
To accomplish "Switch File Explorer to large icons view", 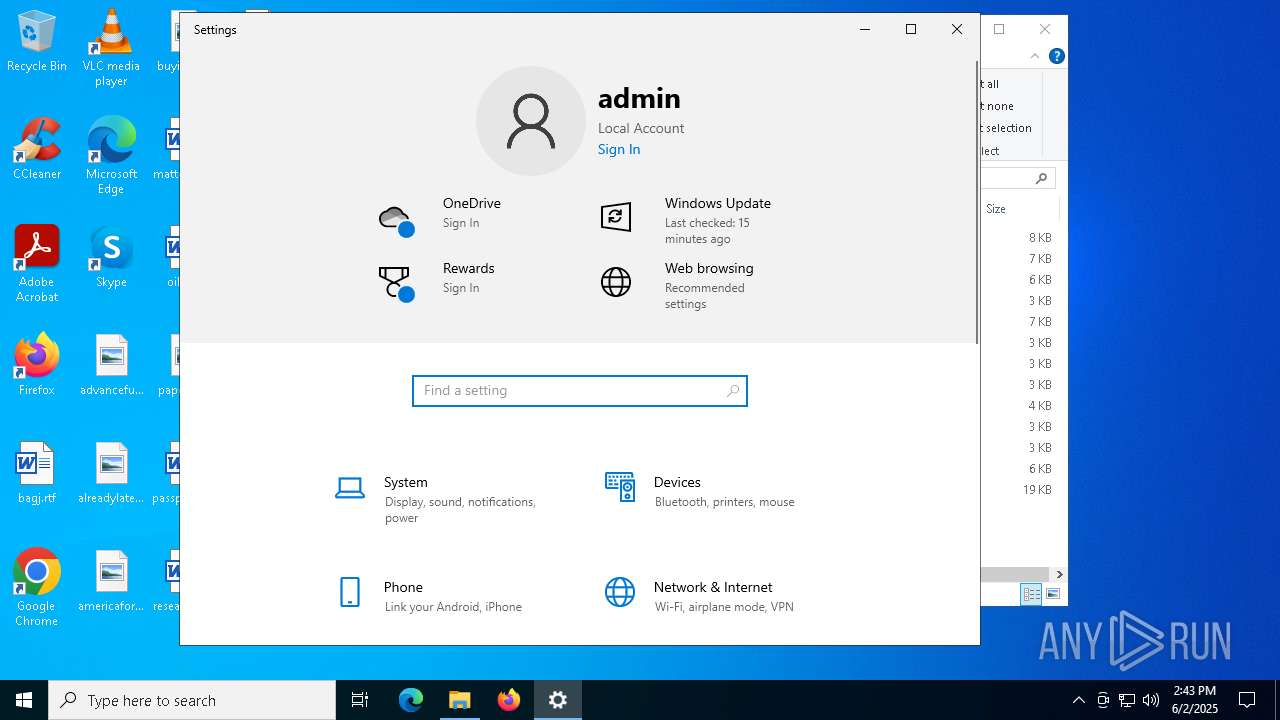I will click(x=1052, y=594).
